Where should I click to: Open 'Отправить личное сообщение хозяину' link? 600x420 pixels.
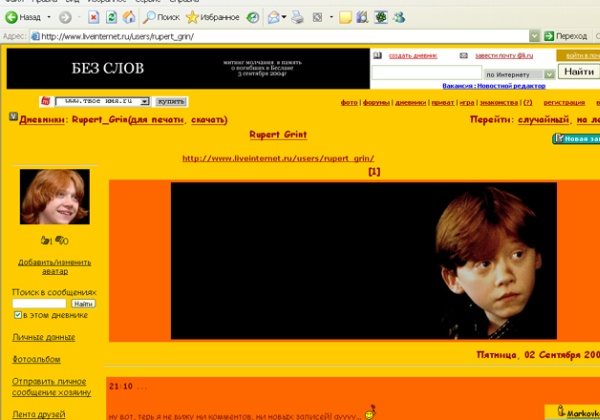click(51, 387)
